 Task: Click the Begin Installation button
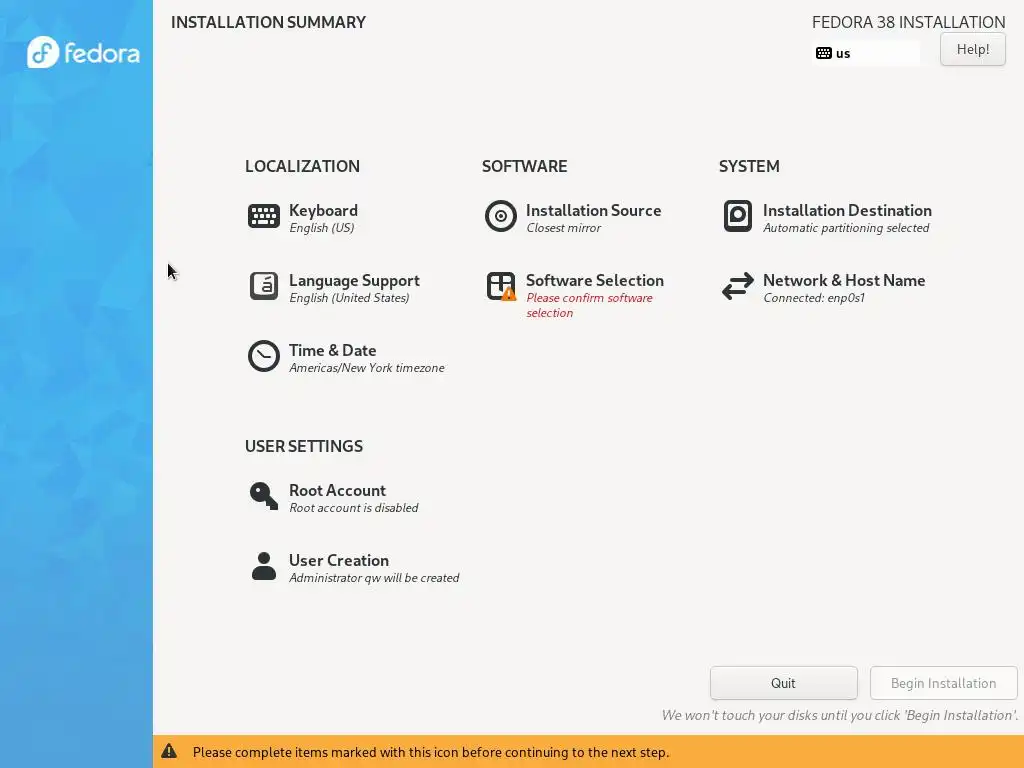point(944,683)
